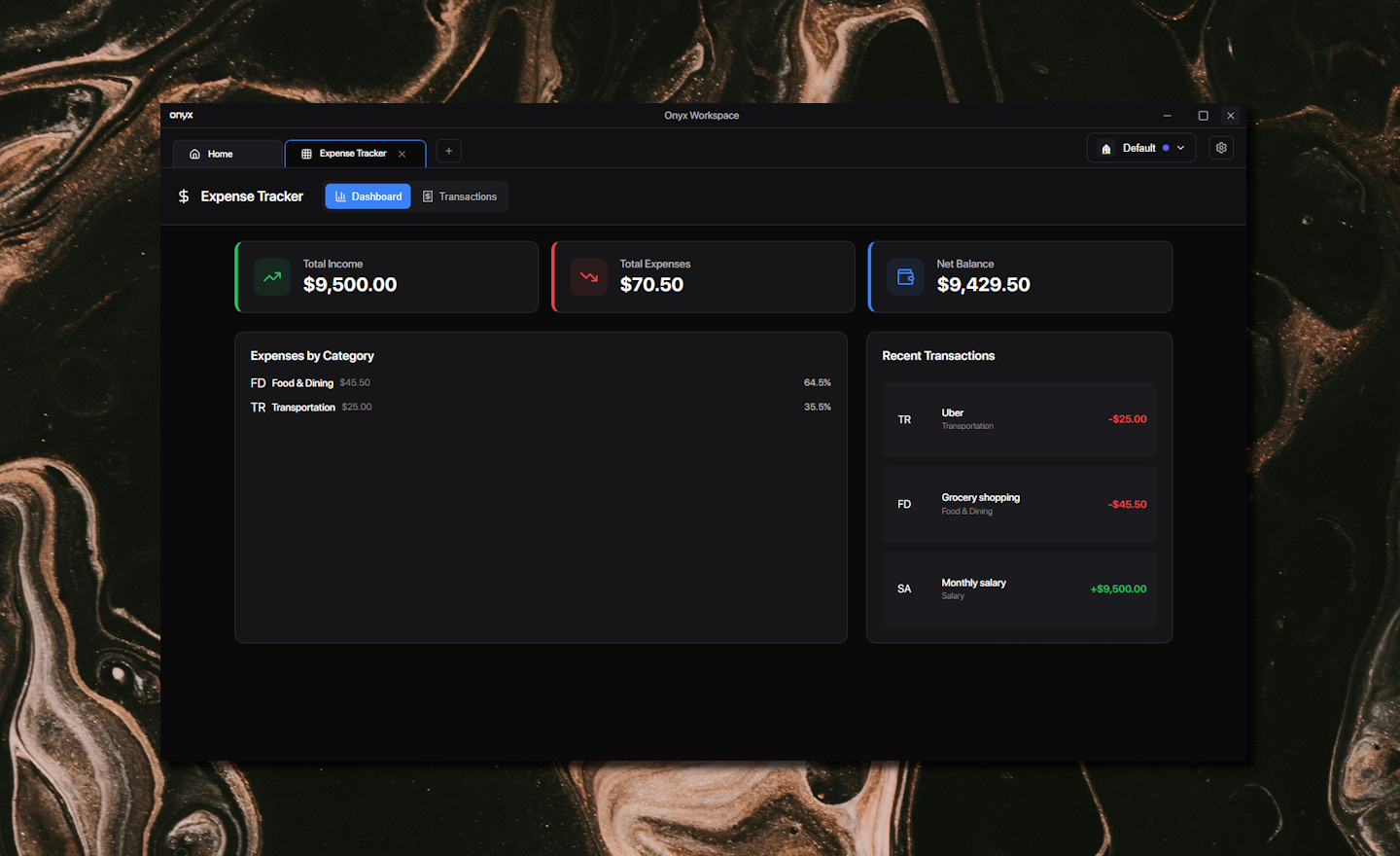Select the Transportation category row
Screen dimensions: 1400x856
pyautogui.click(x=540, y=408)
